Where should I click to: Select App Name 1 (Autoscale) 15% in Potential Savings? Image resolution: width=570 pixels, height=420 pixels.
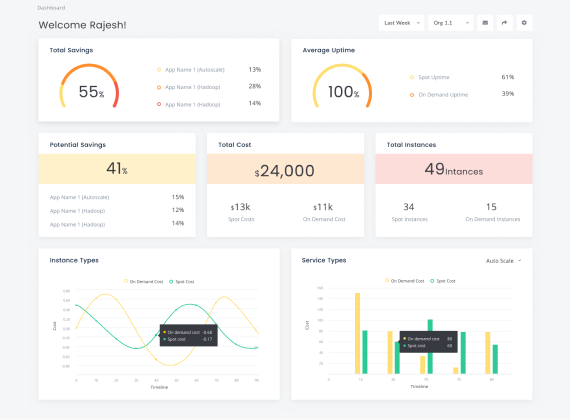117,197
